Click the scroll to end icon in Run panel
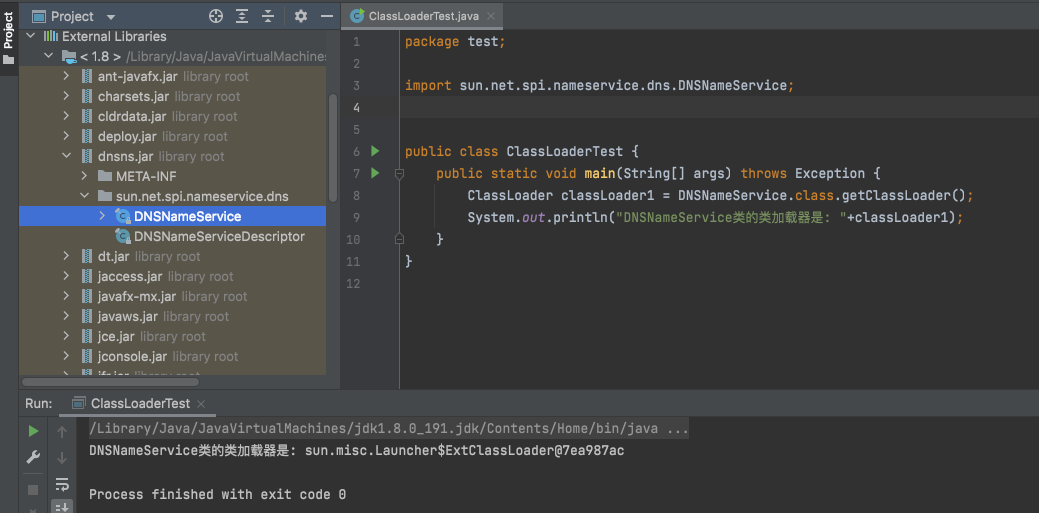The width and height of the screenshot is (1039, 513). click(x=62, y=506)
